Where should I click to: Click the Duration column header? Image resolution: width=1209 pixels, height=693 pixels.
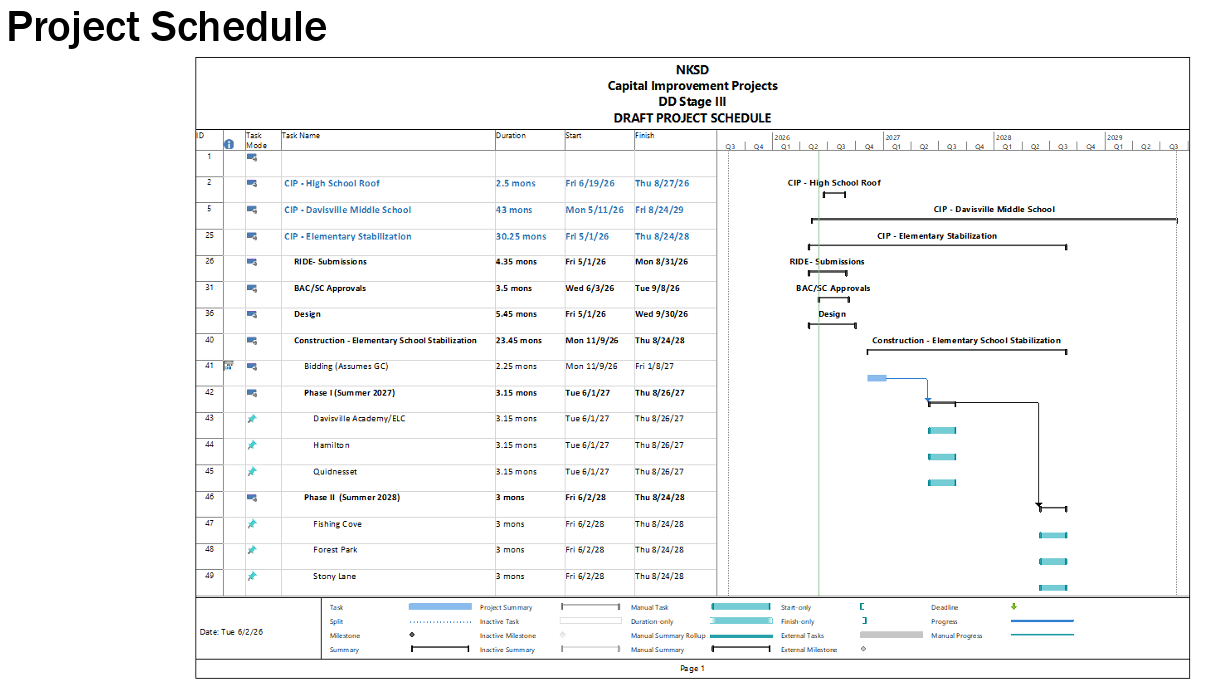[x=530, y=140]
